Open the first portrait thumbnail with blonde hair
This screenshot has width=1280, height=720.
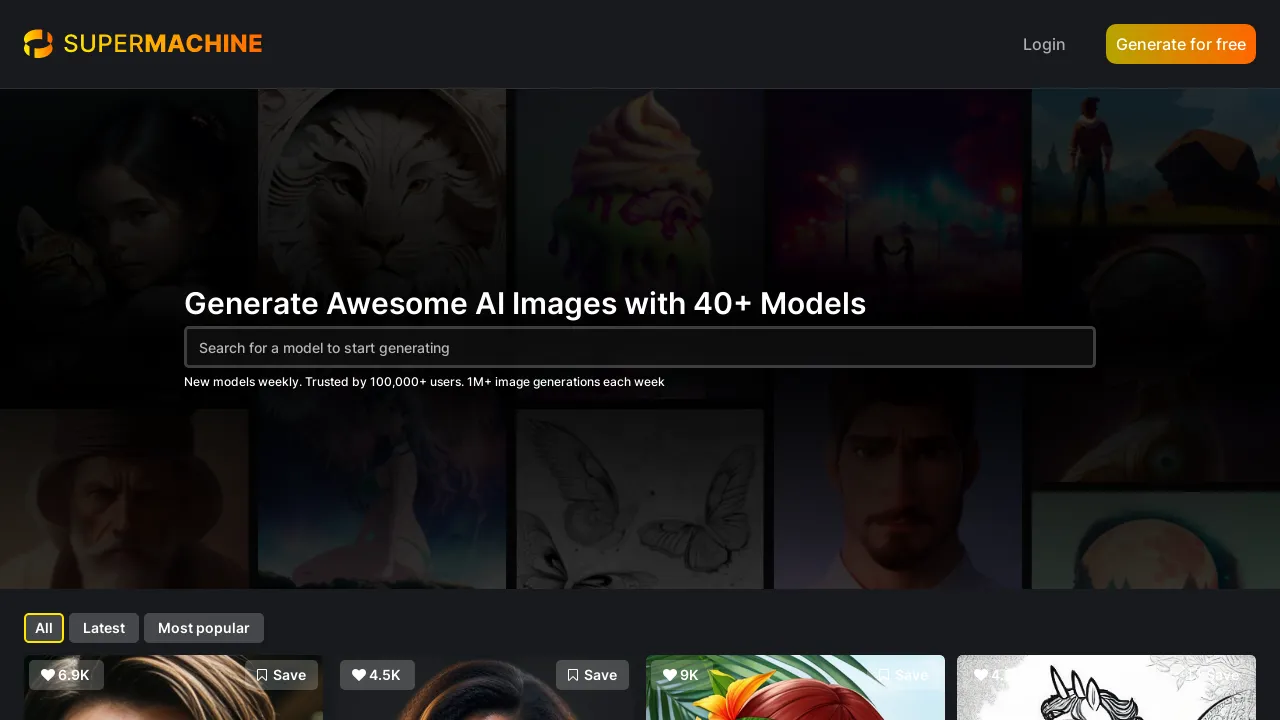(173, 700)
